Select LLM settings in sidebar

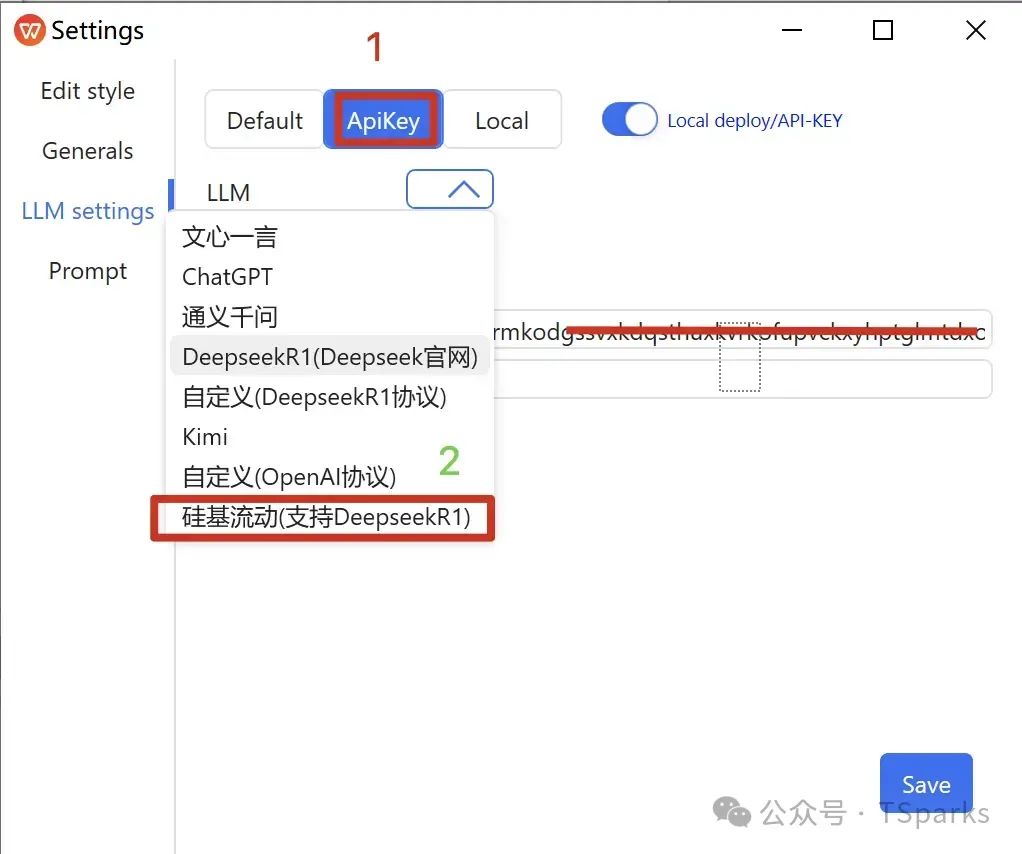click(x=87, y=211)
